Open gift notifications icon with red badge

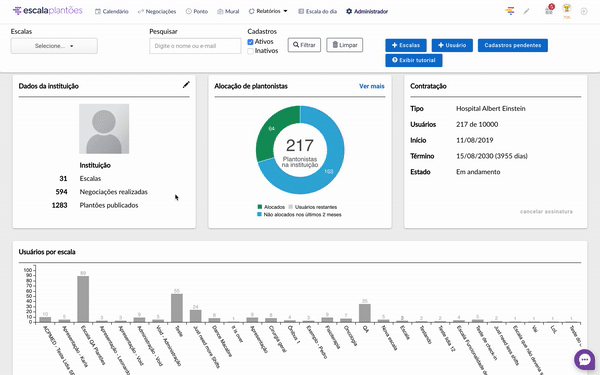tap(549, 10)
